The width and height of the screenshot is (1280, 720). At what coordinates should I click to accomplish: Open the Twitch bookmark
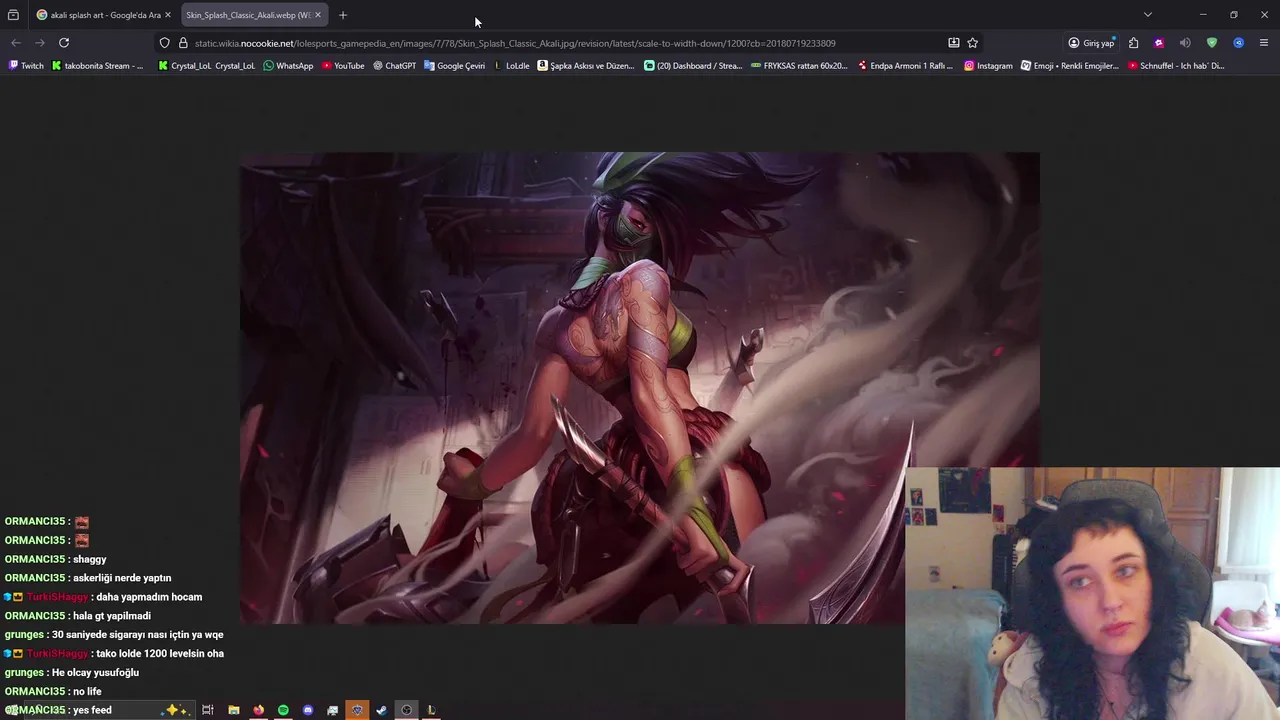26,66
